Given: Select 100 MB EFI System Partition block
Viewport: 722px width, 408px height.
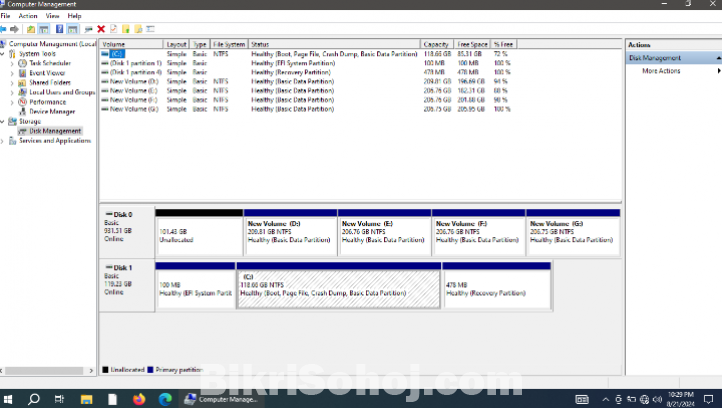Looking at the screenshot, I should click(x=195, y=286).
